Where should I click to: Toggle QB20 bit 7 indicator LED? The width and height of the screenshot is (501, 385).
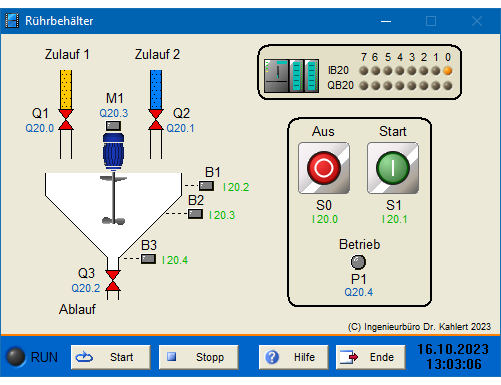(364, 86)
